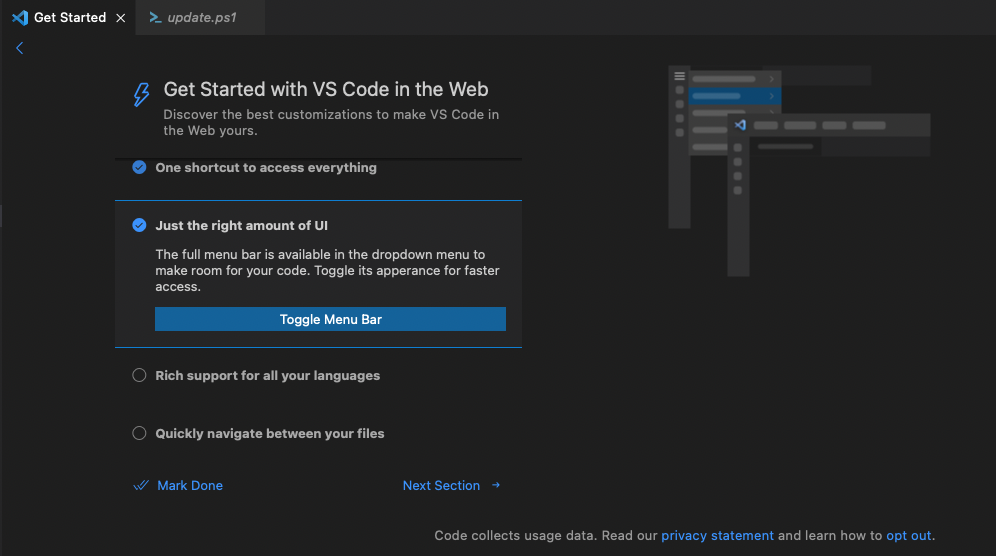Check the Rich support for all your languages circle
Viewport: 996px width, 556px height.
tap(139, 376)
